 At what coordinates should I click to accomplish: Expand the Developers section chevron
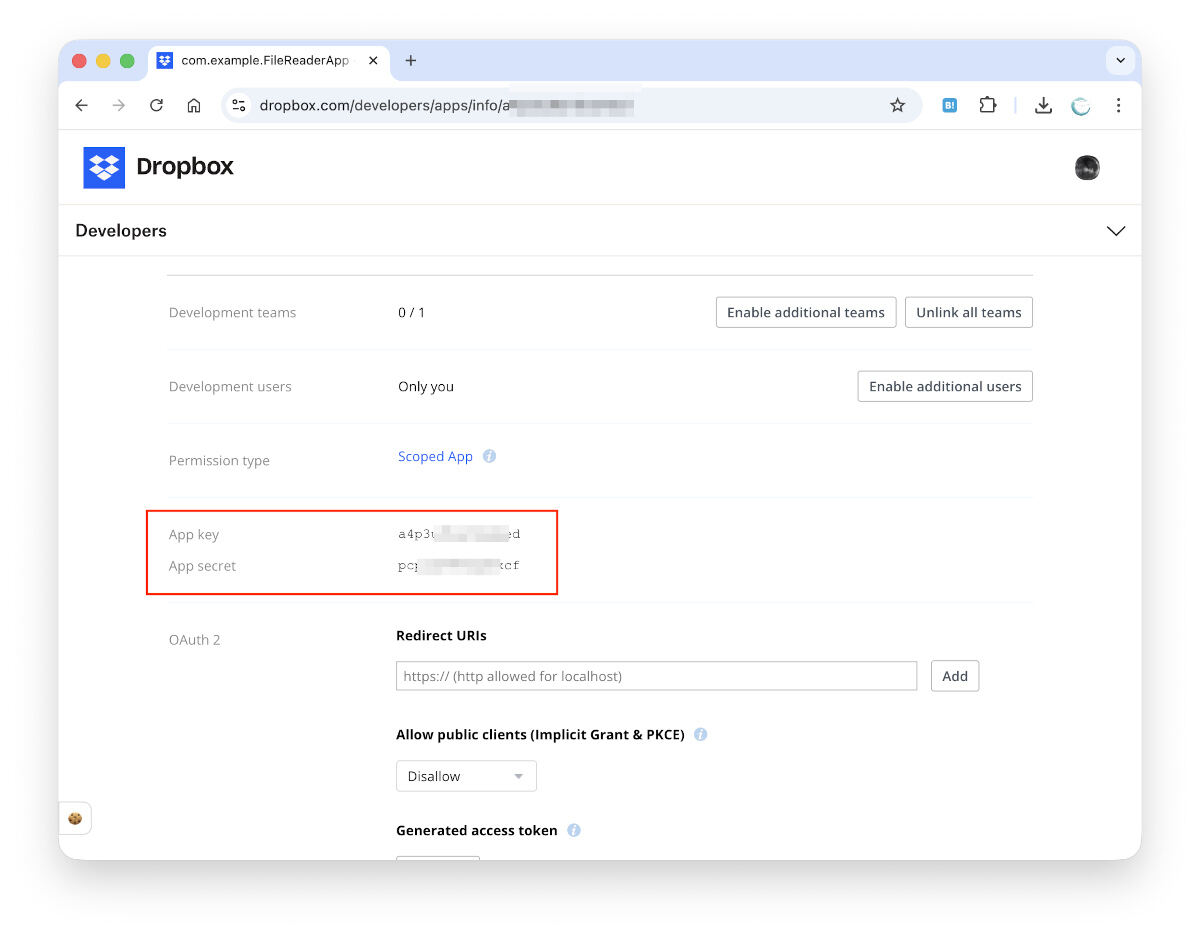click(1116, 231)
